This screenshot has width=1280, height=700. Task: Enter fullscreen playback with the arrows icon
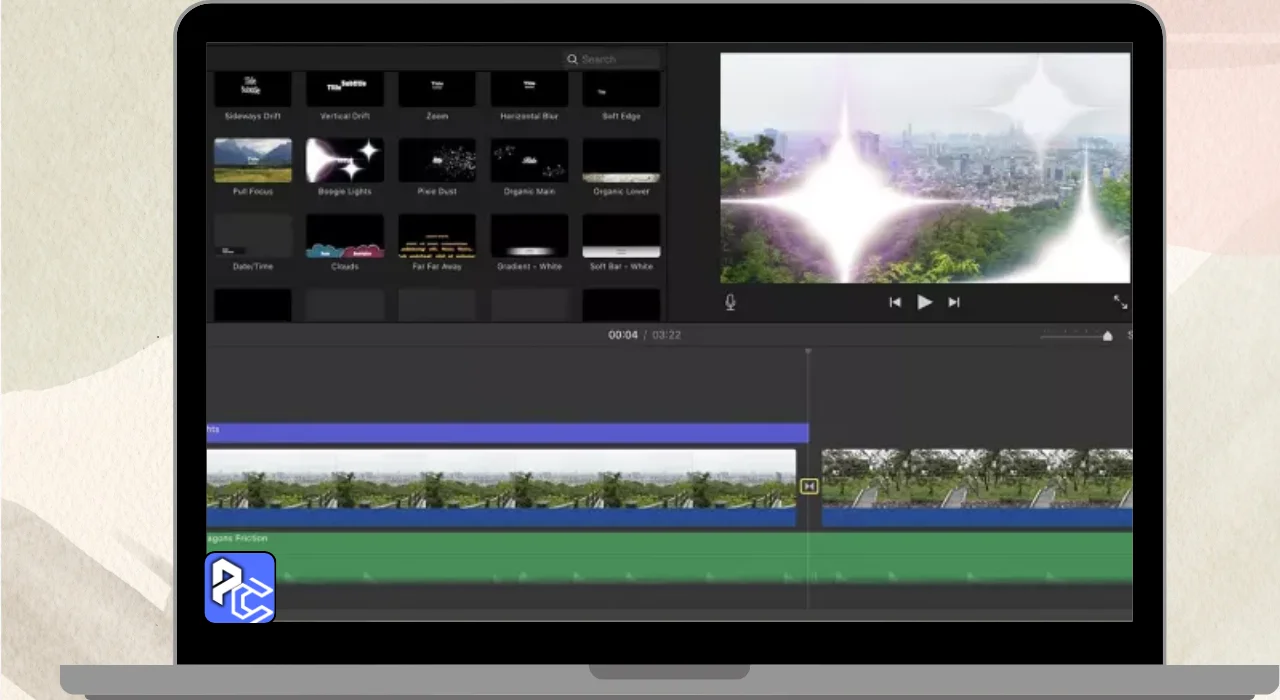click(1120, 302)
